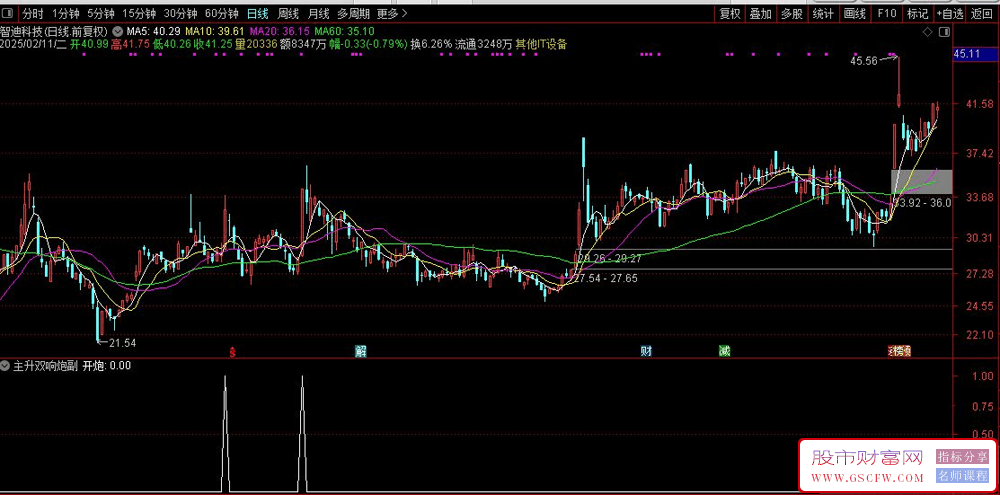Click the 榜 ranking marker icon
Viewport: 1000px width, 495px height.
900,350
